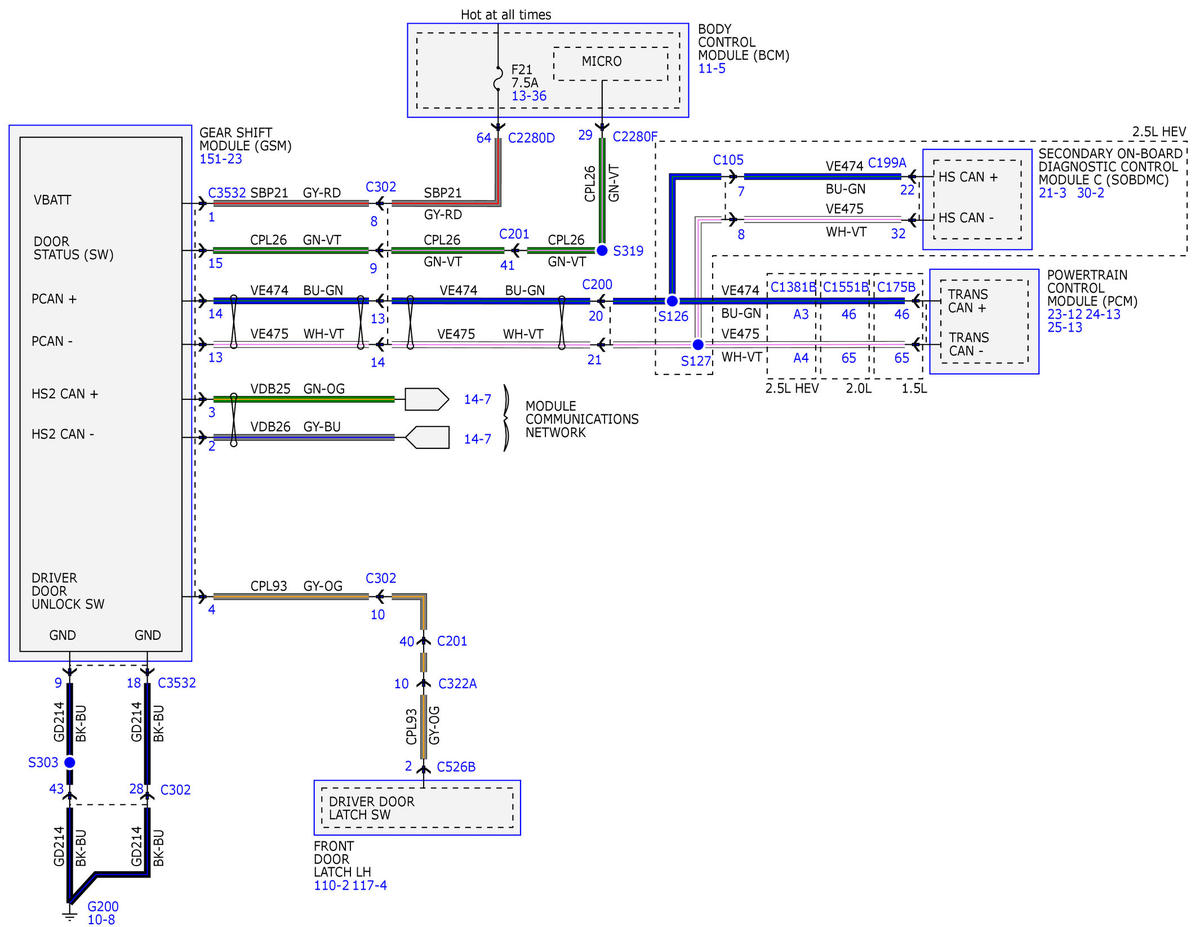Click the HS2 CAN + arrow connector

point(427,399)
